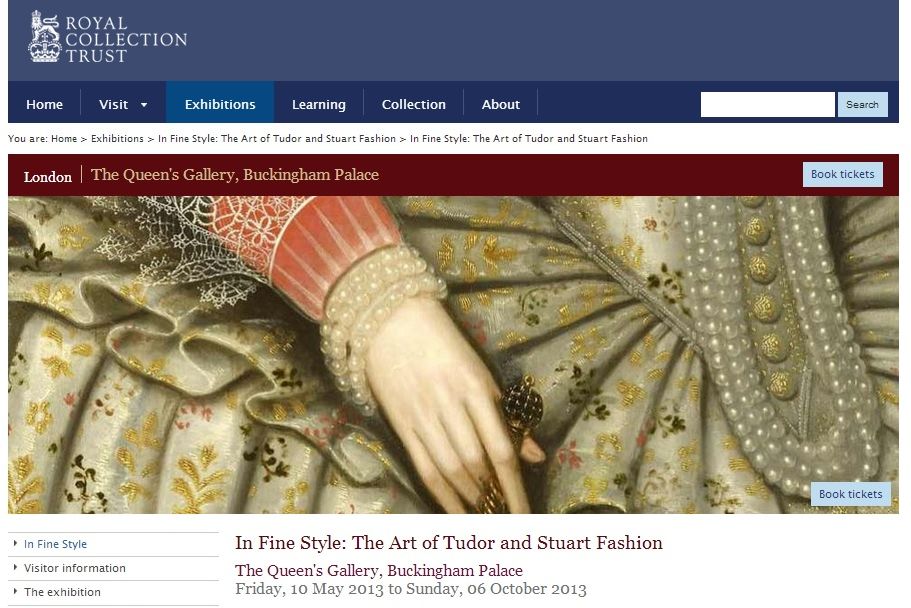Select In Fine Style in sidebar
Viewport: 911px width, 608px height.
coord(55,545)
